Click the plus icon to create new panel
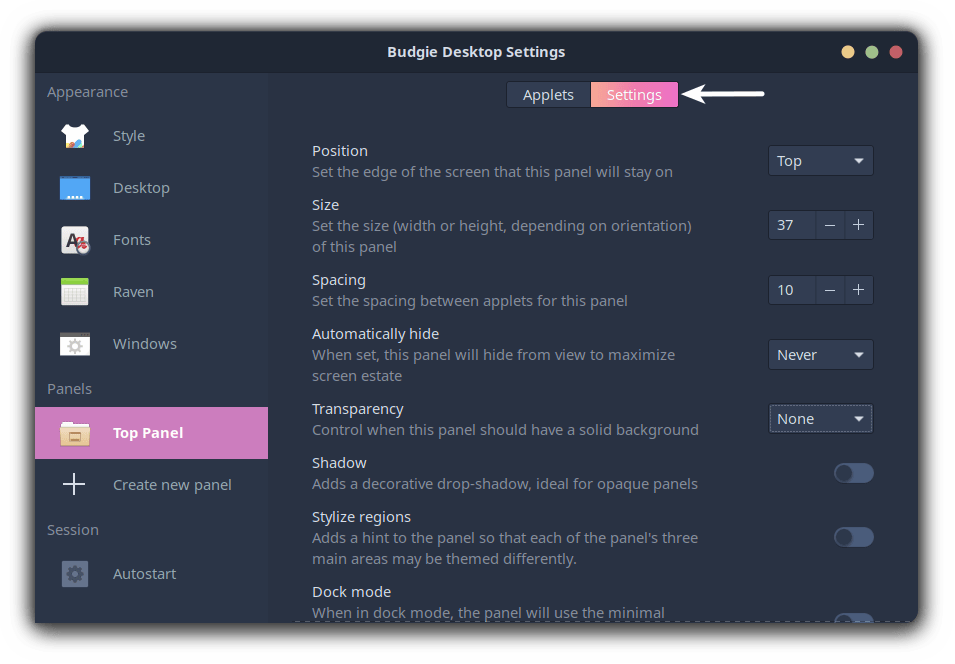The image size is (955, 664). (74, 484)
